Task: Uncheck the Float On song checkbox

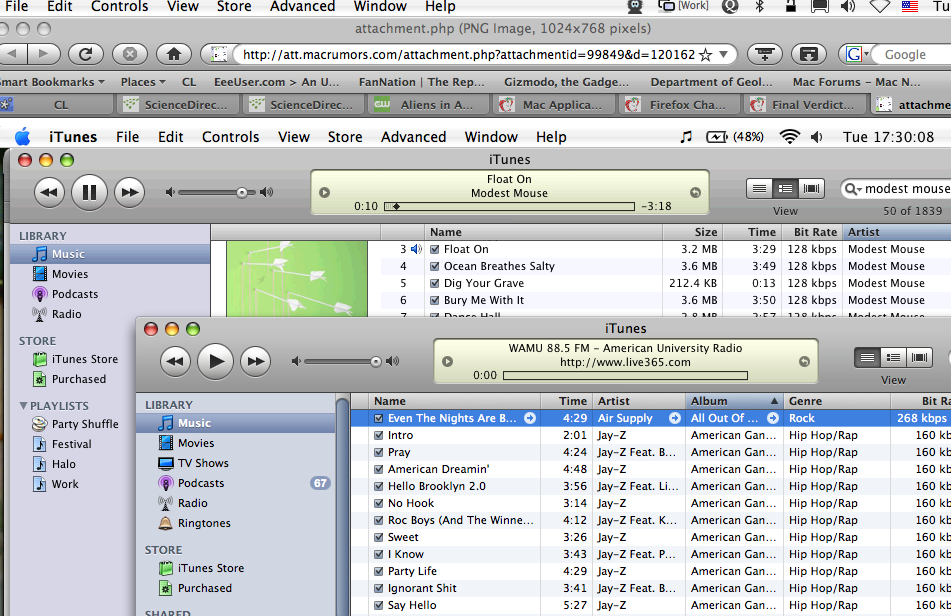Action: click(434, 249)
